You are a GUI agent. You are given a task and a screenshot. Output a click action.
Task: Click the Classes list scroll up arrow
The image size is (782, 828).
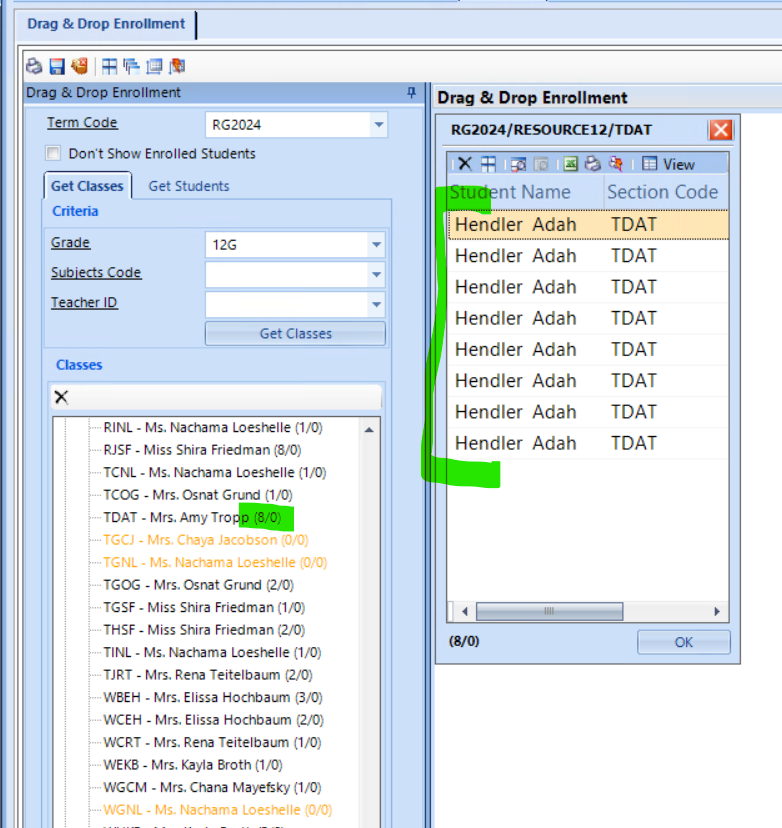pos(369,430)
